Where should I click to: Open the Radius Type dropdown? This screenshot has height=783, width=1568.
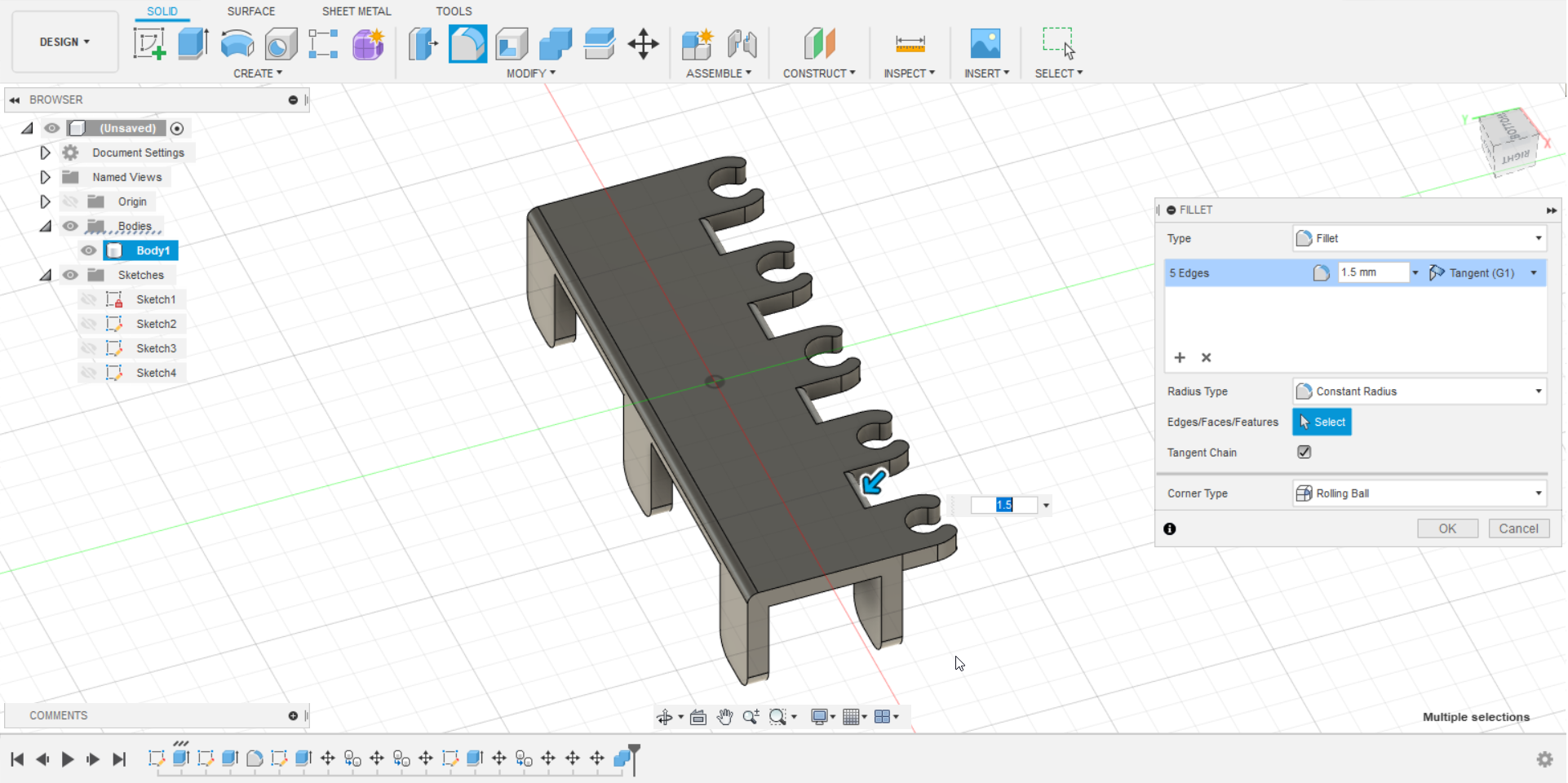(x=1419, y=391)
